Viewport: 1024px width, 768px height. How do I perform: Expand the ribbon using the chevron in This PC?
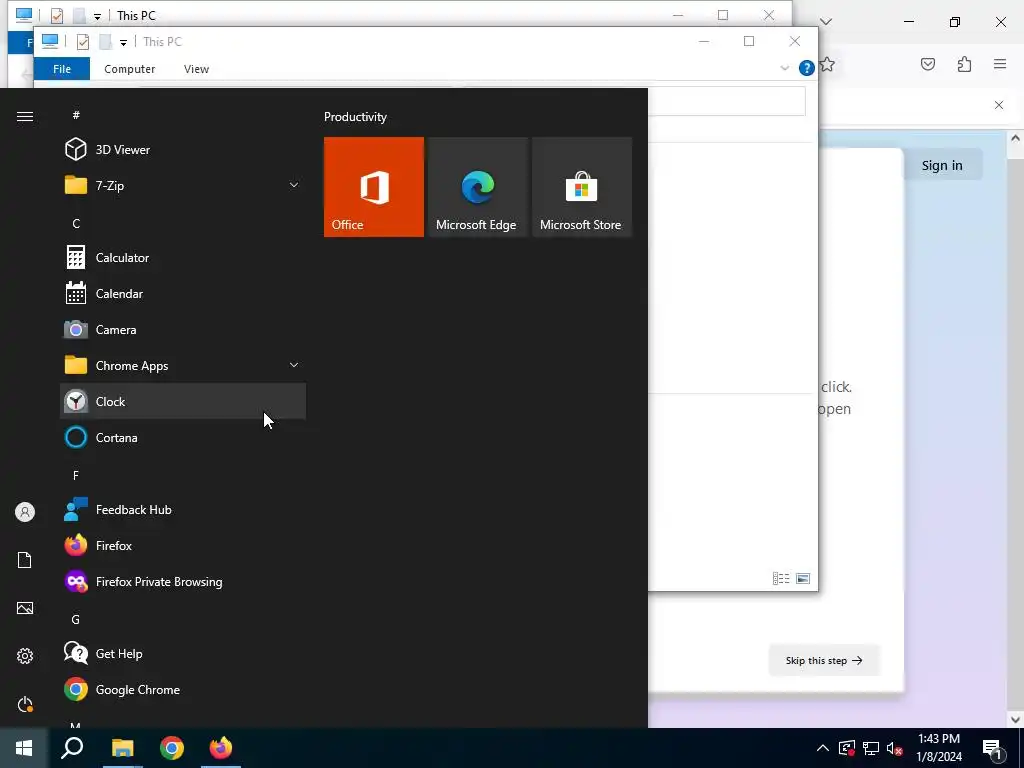click(784, 68)
